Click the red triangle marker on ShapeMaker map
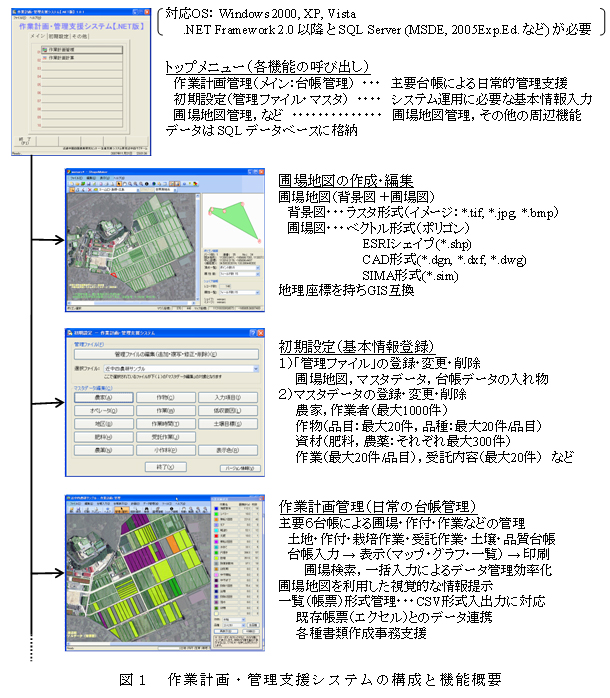This screenshot has width=610, height=698. click(114, 276)
